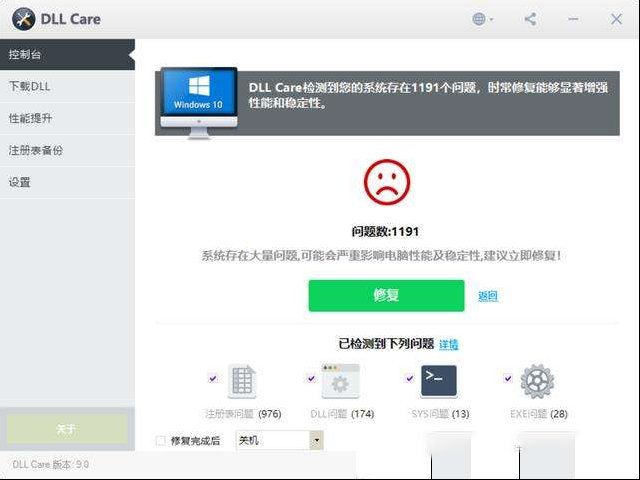Click the 返回 link

488,296
